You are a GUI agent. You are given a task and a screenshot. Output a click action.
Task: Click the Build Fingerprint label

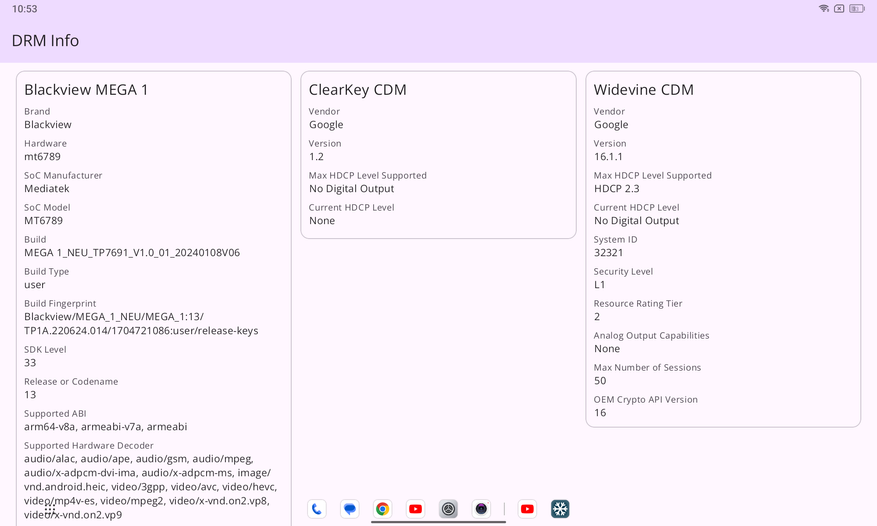60,303
